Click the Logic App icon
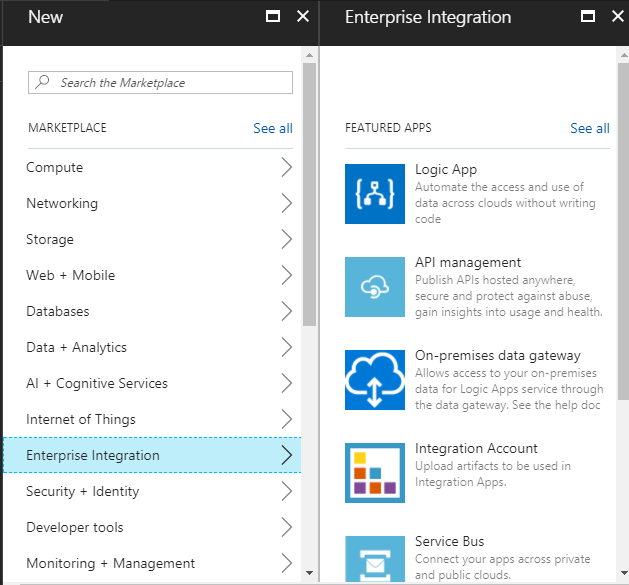629x585 pixels. tap(375, 194)
